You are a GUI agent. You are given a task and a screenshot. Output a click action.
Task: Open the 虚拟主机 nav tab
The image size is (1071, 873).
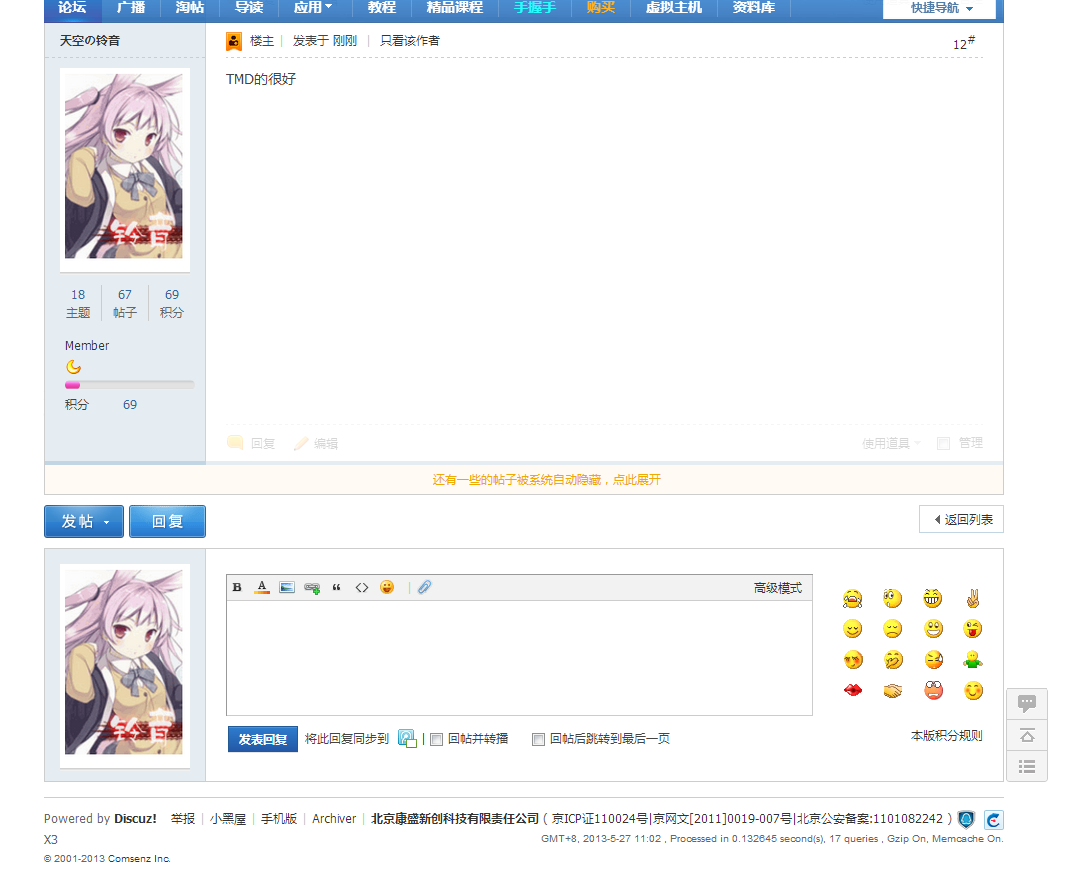674,8
